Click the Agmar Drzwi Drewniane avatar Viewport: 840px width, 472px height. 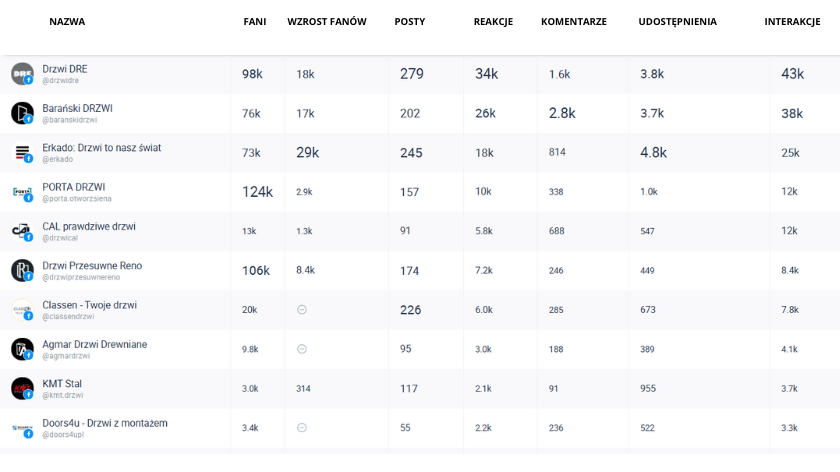22,349
